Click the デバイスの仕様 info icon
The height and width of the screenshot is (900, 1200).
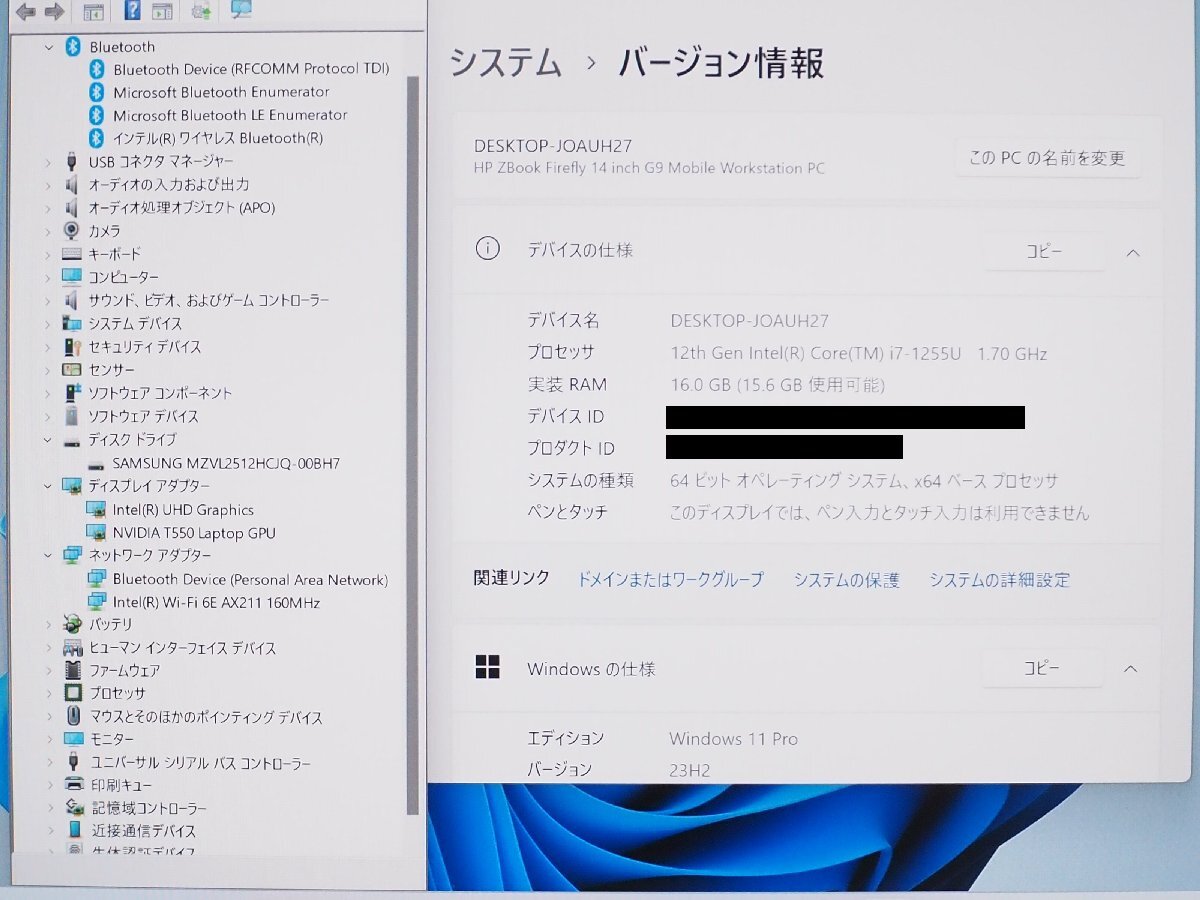487,249
